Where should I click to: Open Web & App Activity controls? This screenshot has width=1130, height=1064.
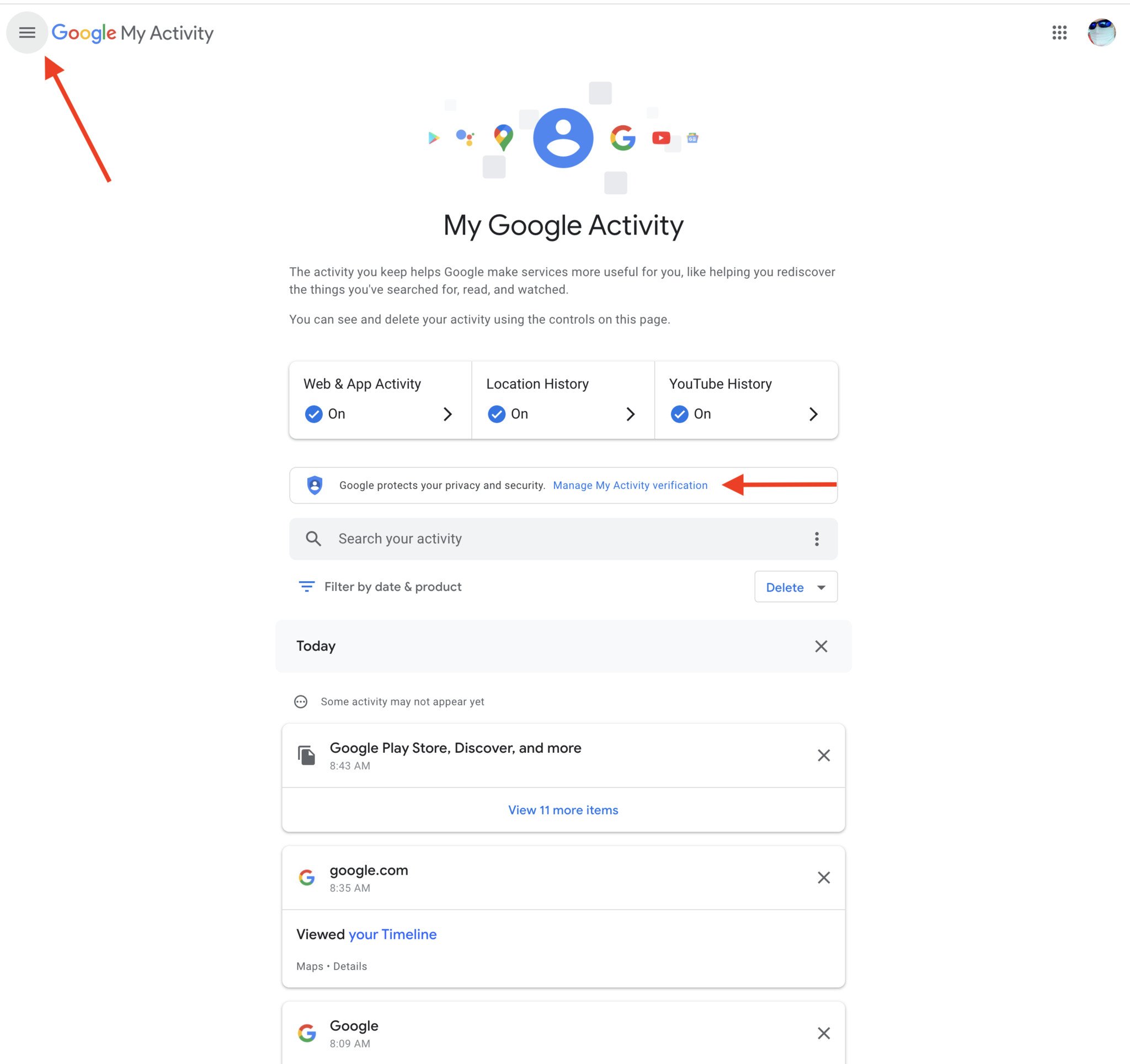[x=380, y=400]
